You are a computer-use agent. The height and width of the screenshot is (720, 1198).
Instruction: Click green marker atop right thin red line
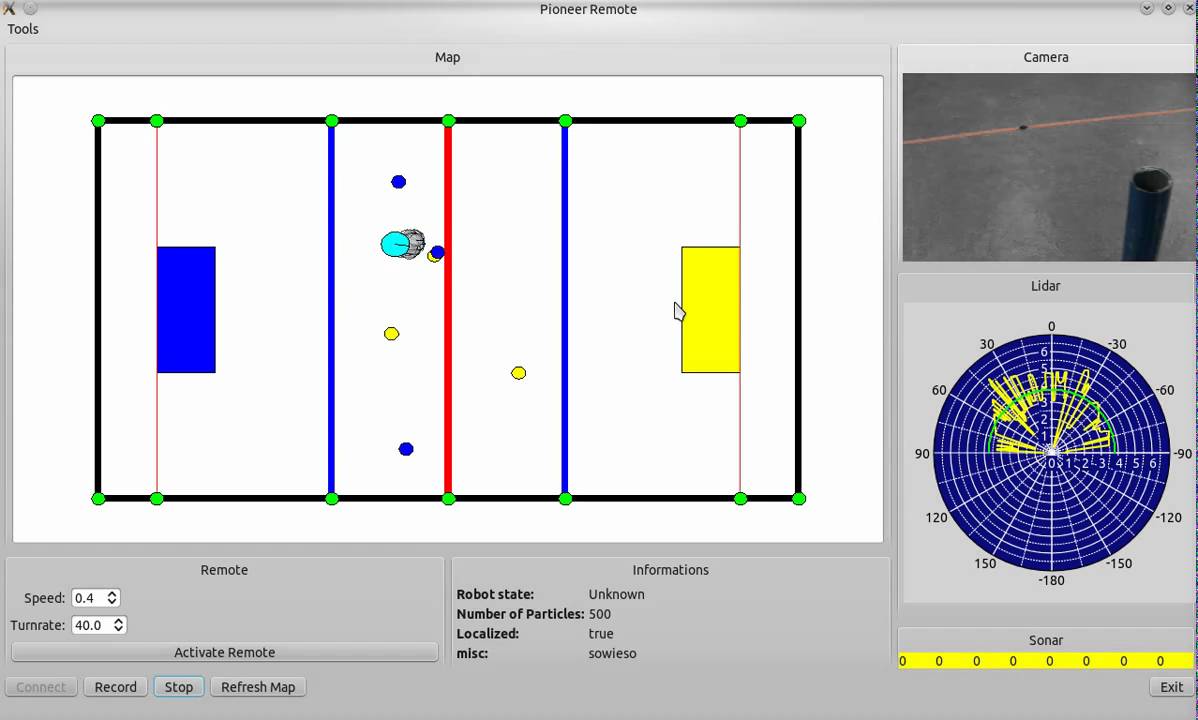pos(740,121)
